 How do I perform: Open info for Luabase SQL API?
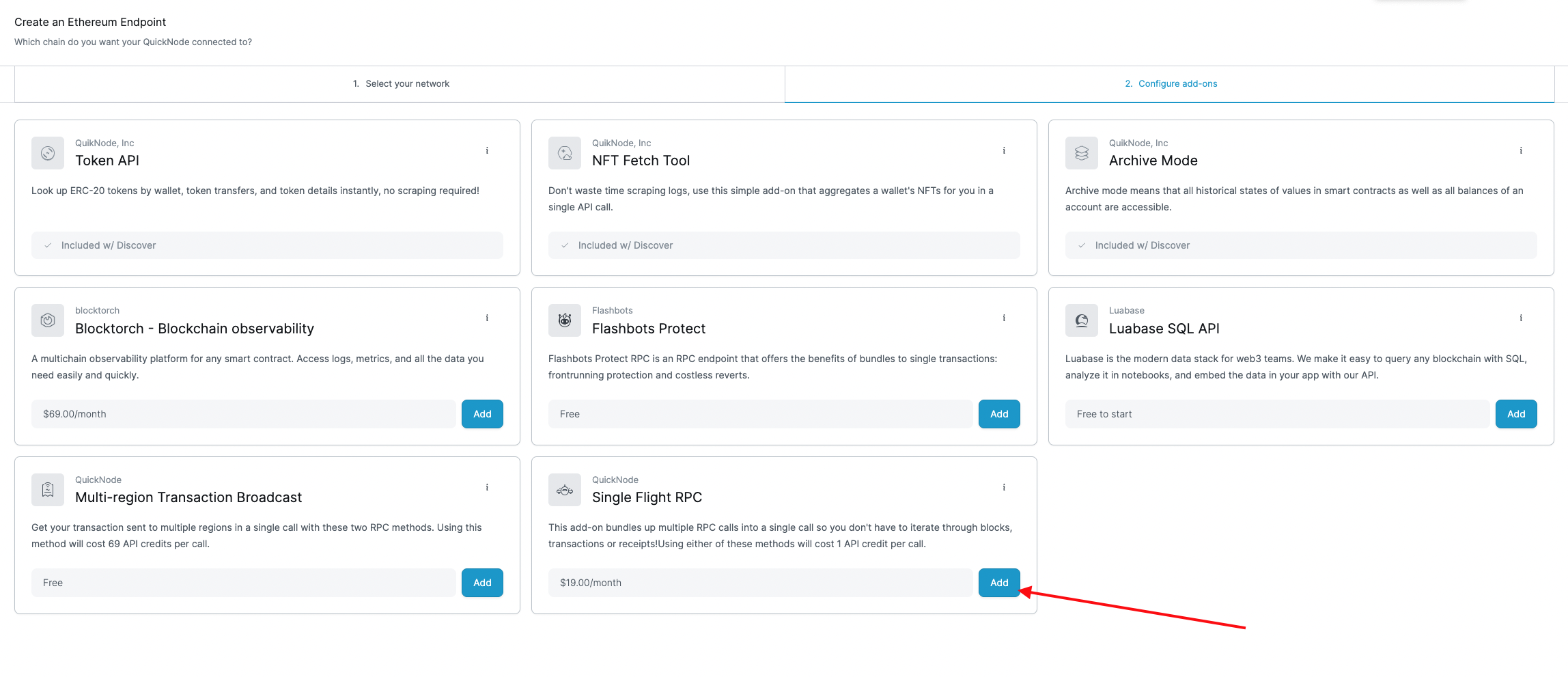[1521, 318]
